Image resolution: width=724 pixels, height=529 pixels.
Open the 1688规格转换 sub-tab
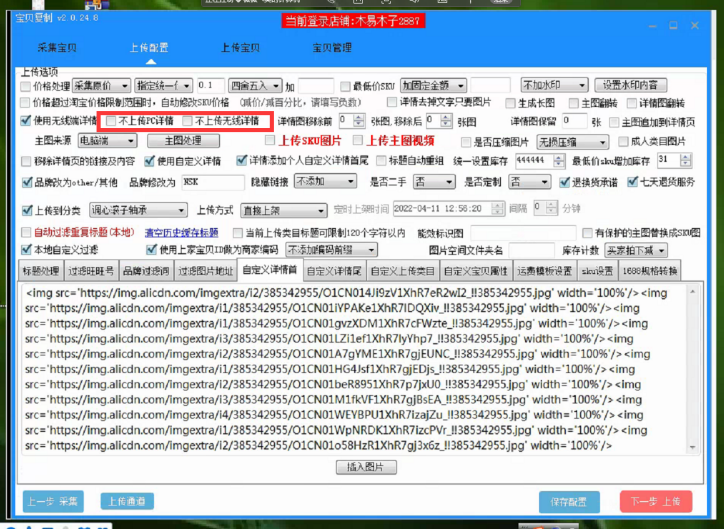650,271
